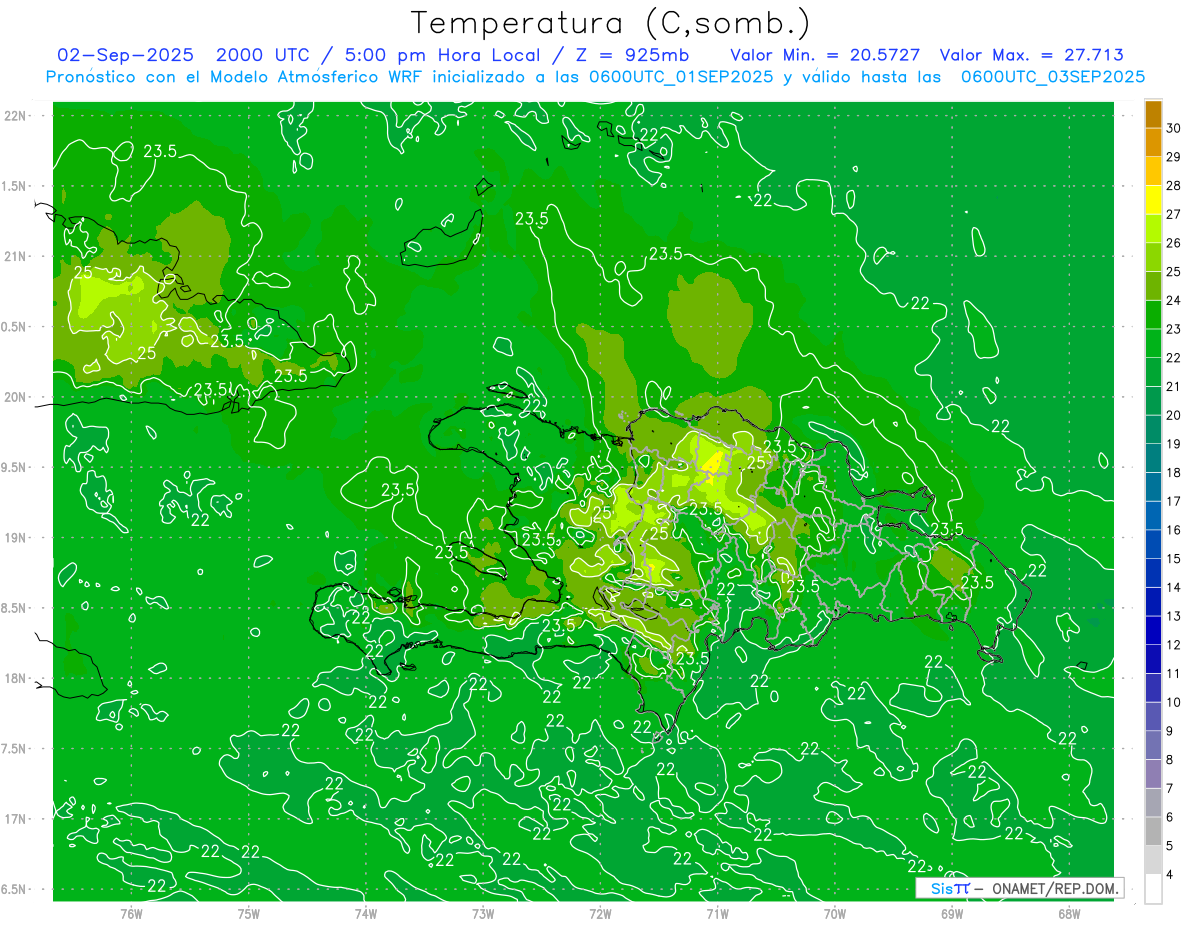Click the "SisTT - ONAMET/REP.DOM." credit box
The height and width of the screenshot is (927, 1200).
pyautogui.click(x=1021, y=888)
